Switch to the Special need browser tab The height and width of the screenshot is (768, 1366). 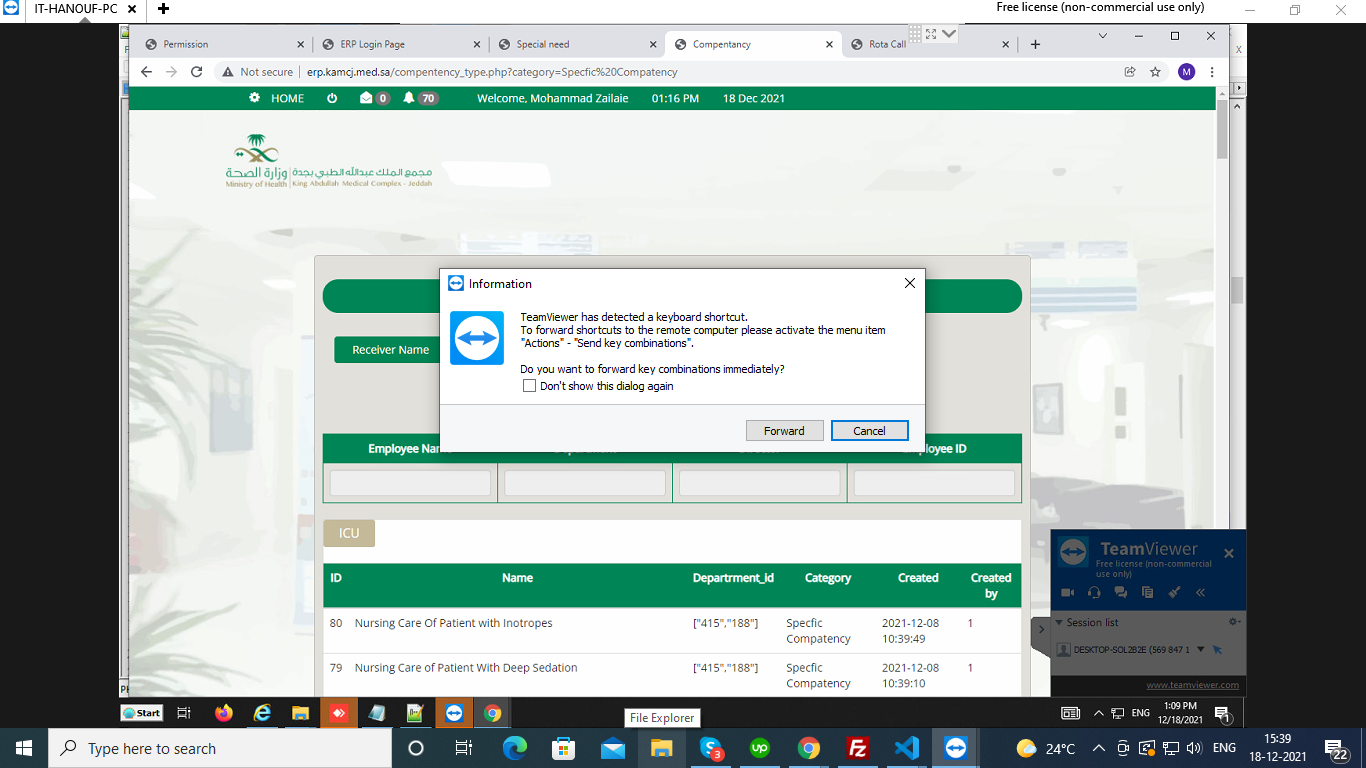tap(542, 44)
